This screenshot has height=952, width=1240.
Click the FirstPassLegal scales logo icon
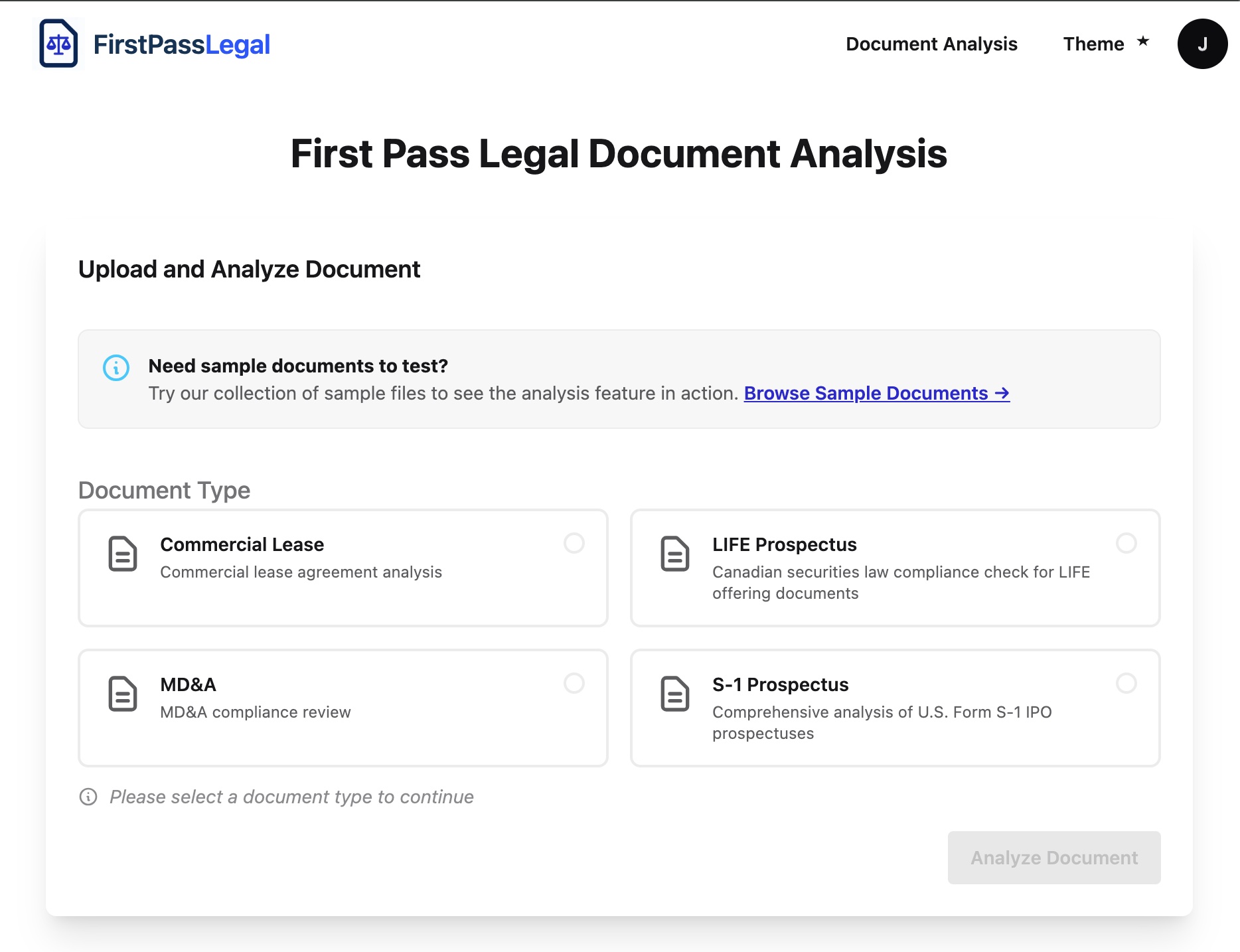click(58, 44)
